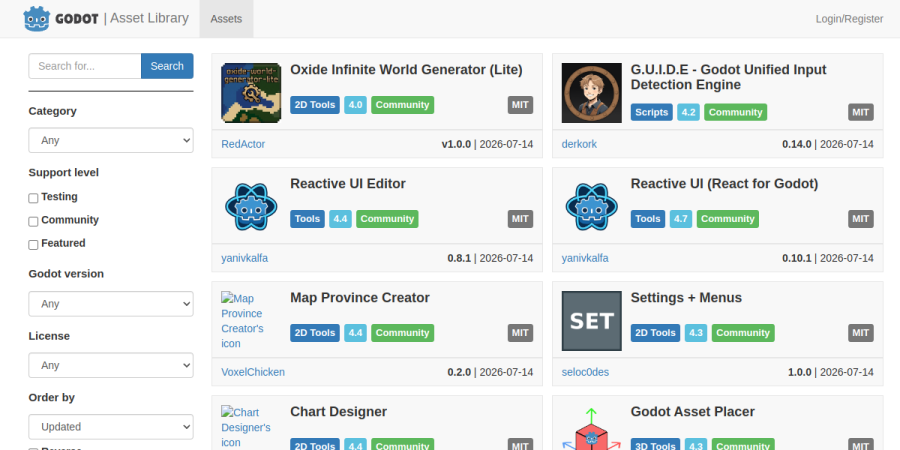Expand the Category dropdown
This screenshot has height=450, width=900.
coord(111,140)
